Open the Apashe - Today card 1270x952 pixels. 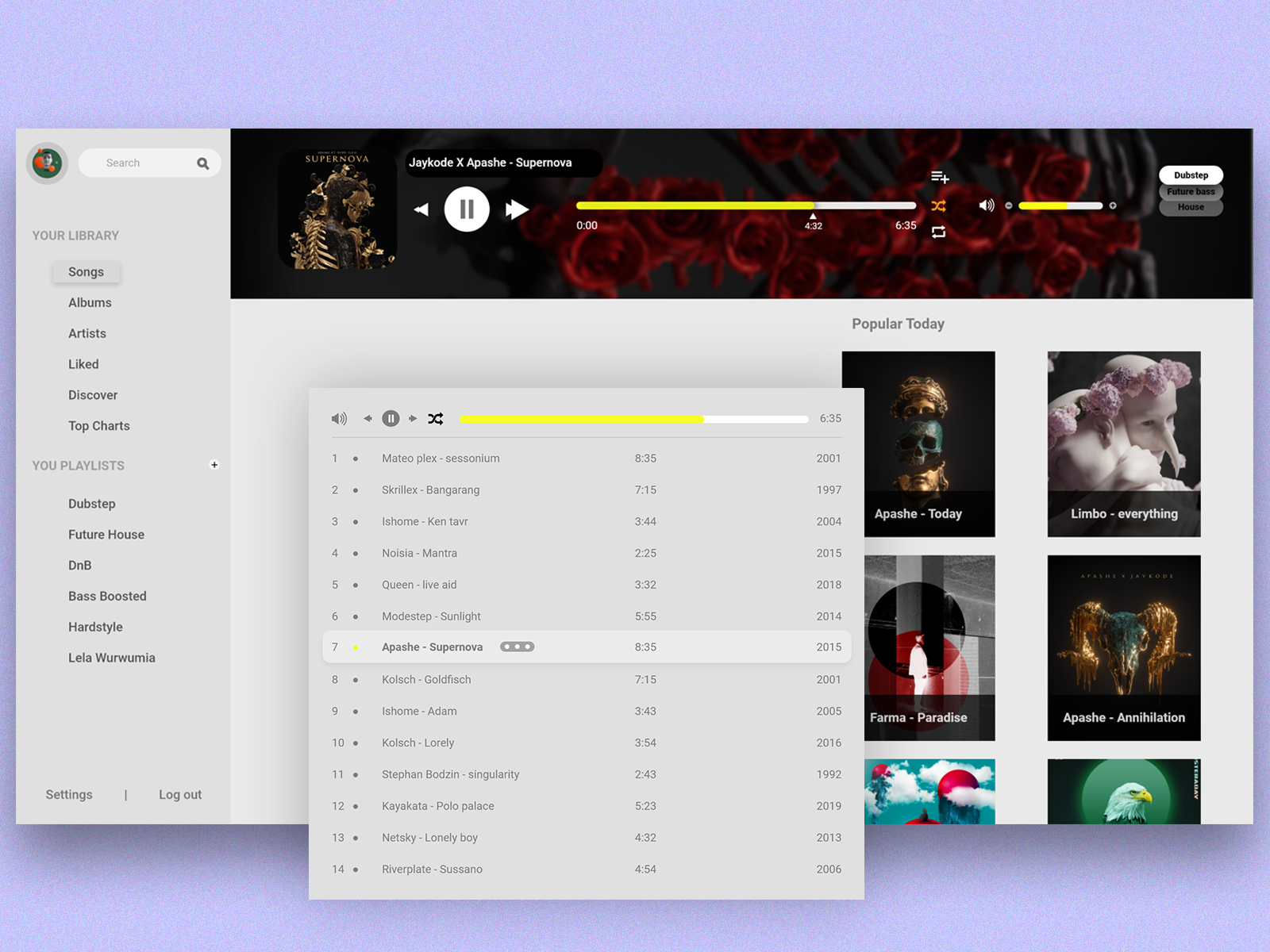918,444
